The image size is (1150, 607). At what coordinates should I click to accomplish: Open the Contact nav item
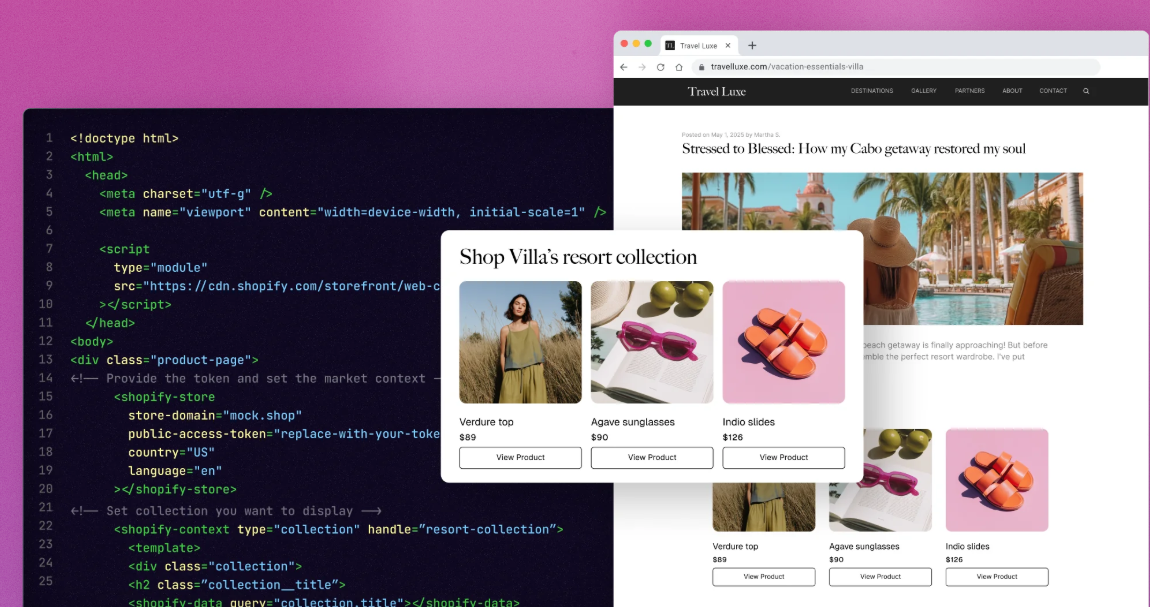click(x=1053, y=91)
